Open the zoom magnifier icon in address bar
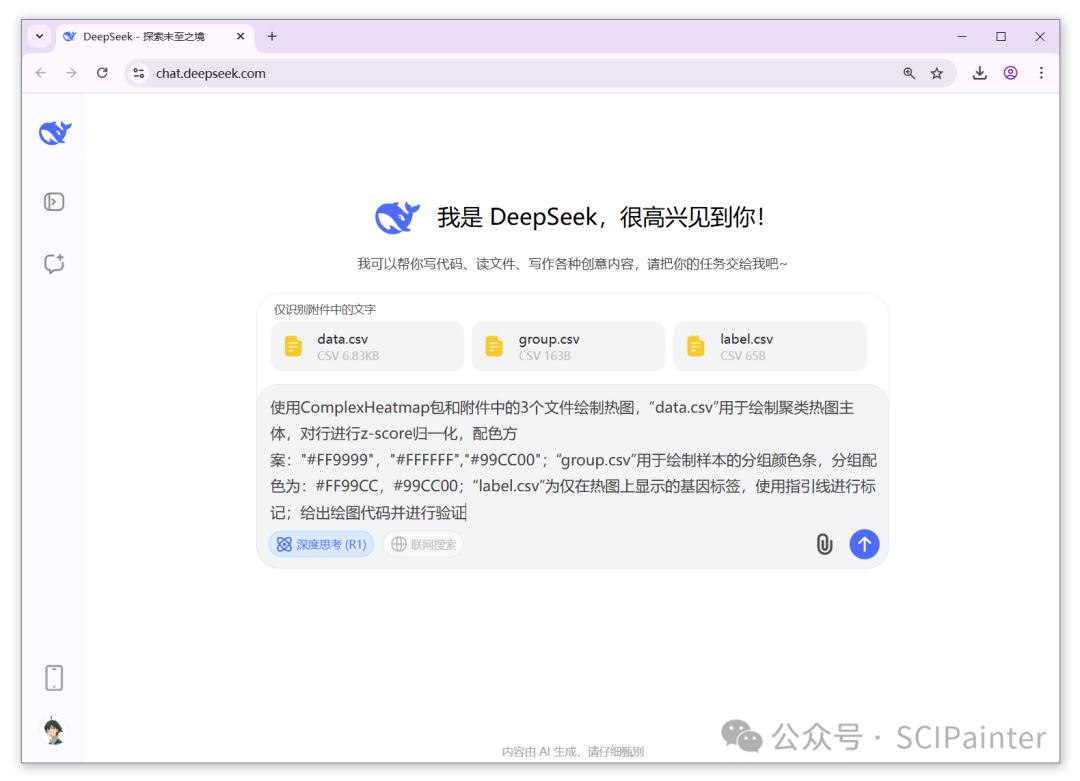 coord(909,73)
